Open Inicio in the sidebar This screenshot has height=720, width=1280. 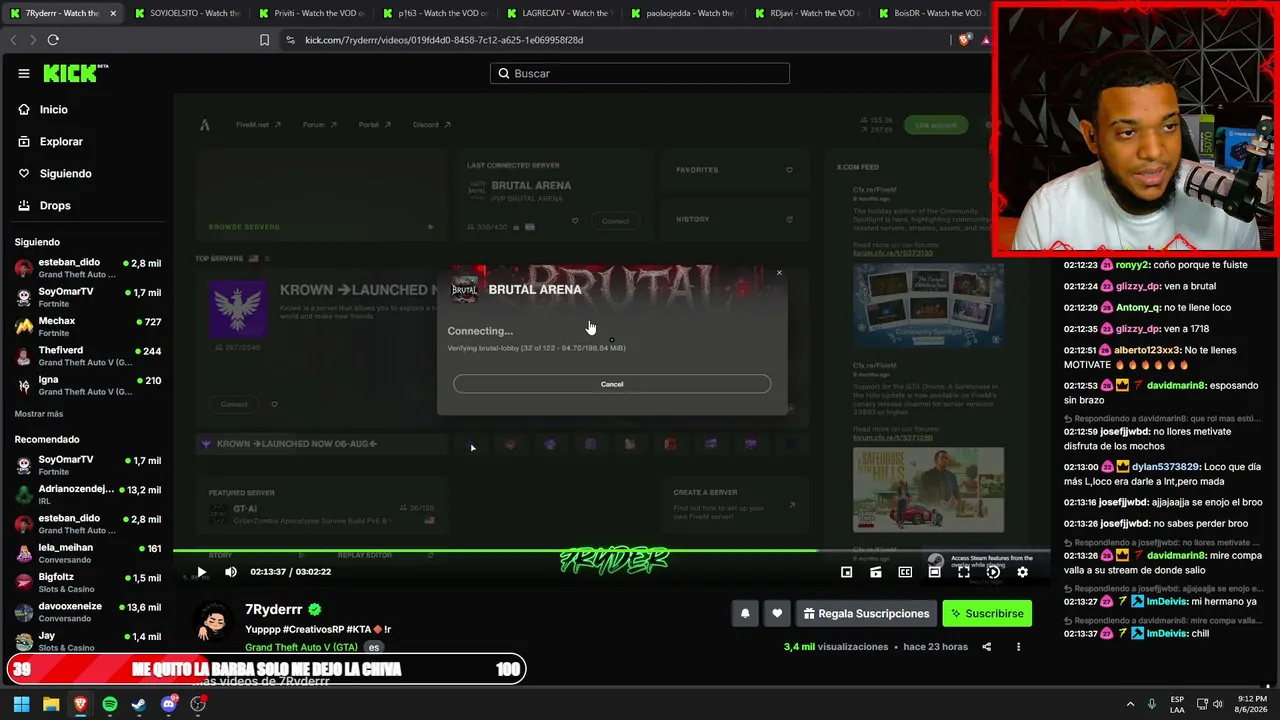coord(54,110)
